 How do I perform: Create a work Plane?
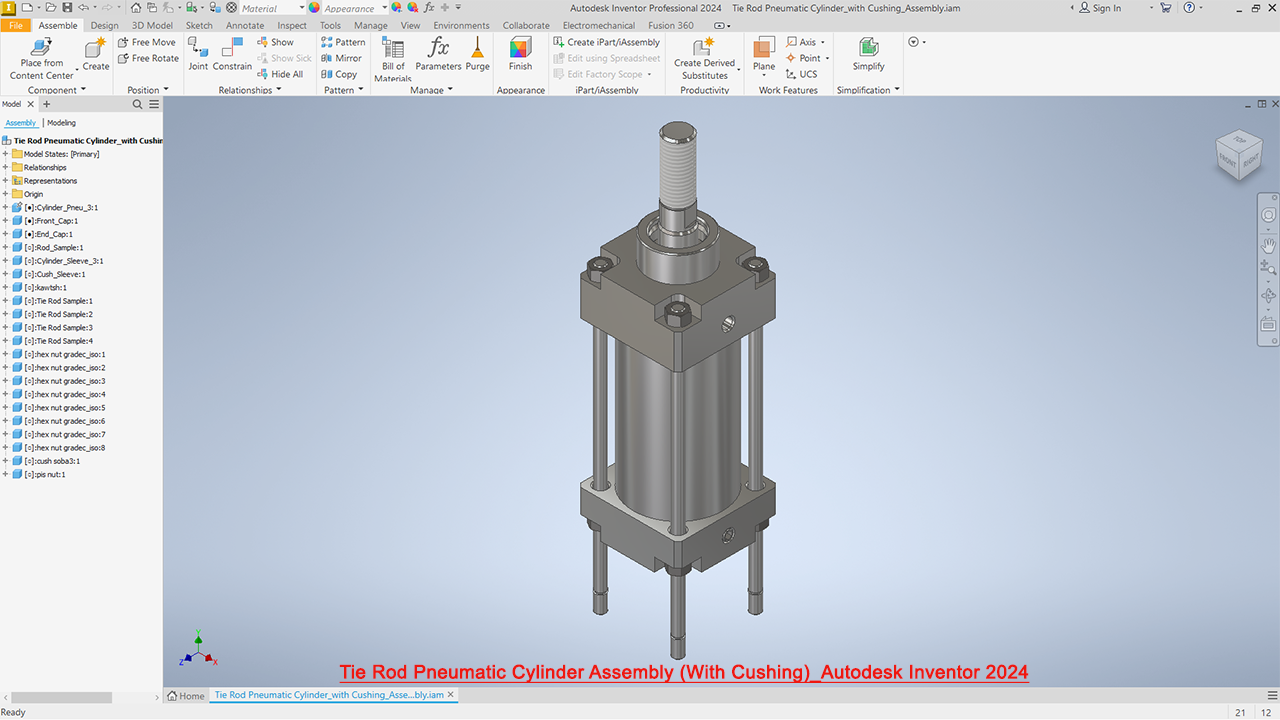[x=764, y=54]
